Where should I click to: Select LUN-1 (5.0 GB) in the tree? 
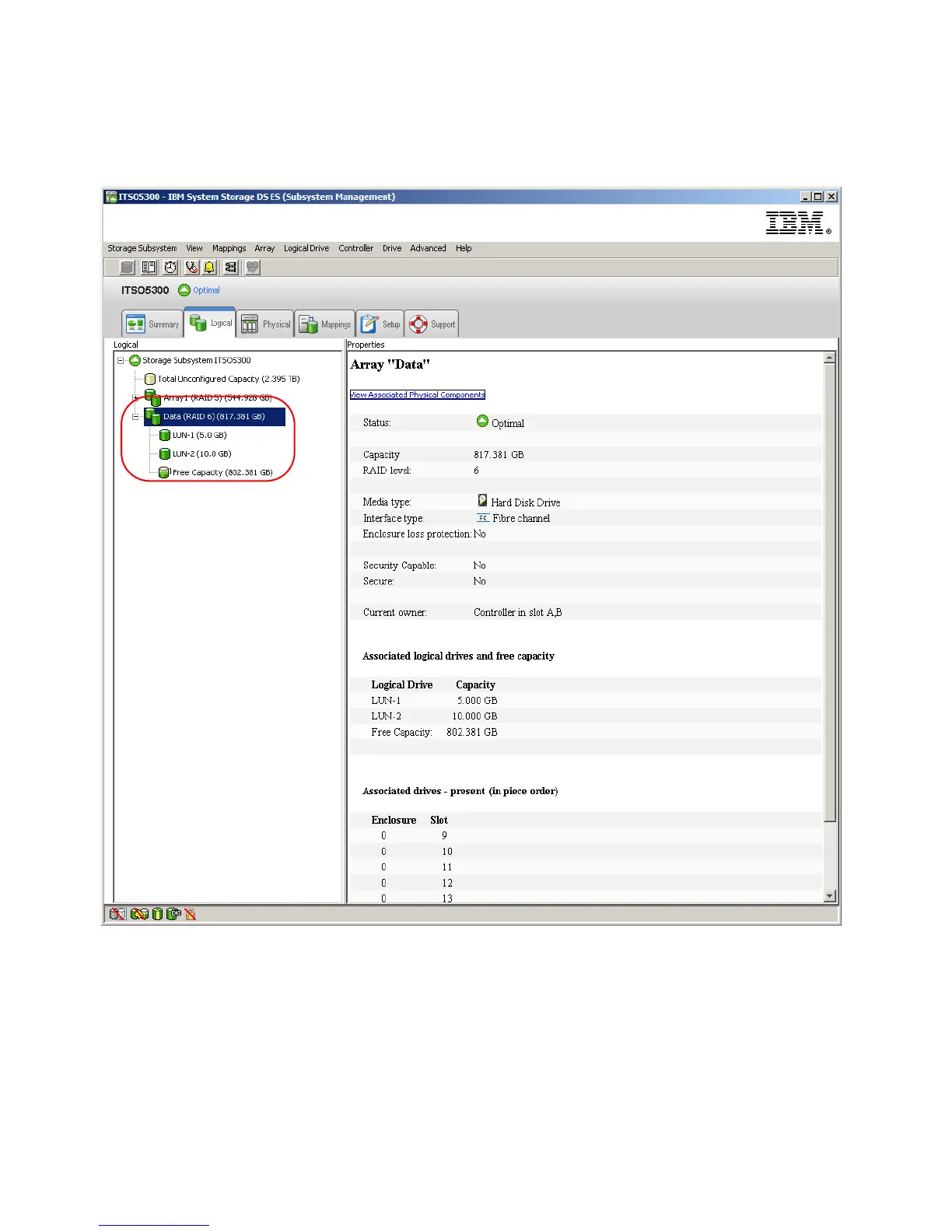pos(199,436)
